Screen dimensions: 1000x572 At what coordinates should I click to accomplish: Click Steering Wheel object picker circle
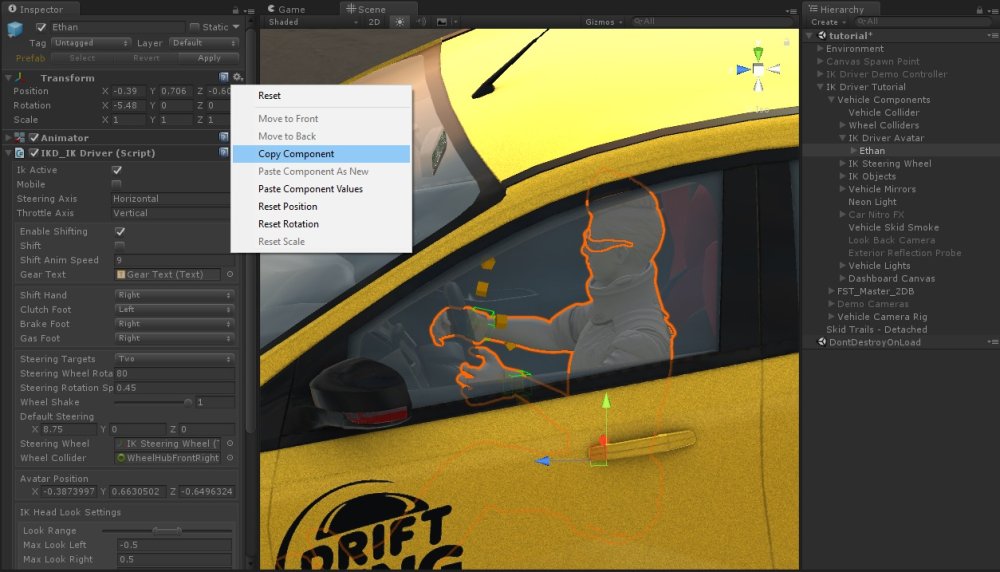coord(230,443)
